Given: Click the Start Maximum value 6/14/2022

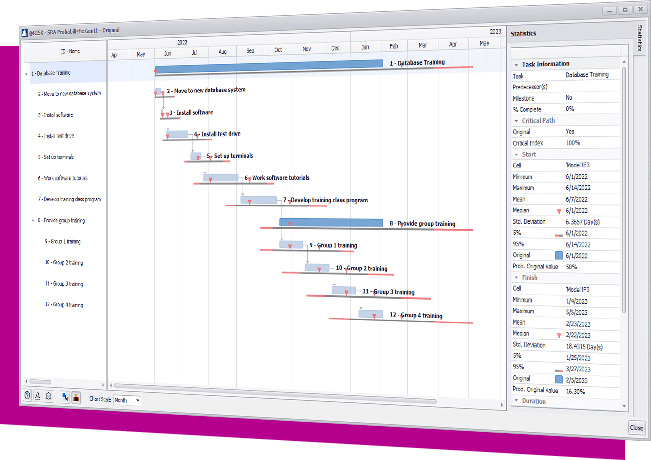Looking at the screenshot, I should click(578, 188).
